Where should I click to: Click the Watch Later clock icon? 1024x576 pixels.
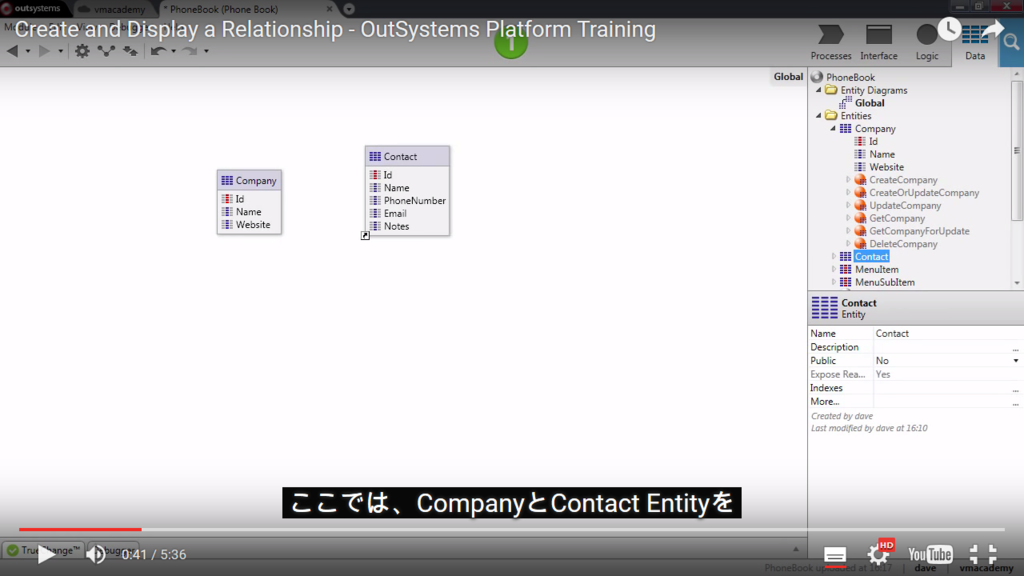pos(949,29)
